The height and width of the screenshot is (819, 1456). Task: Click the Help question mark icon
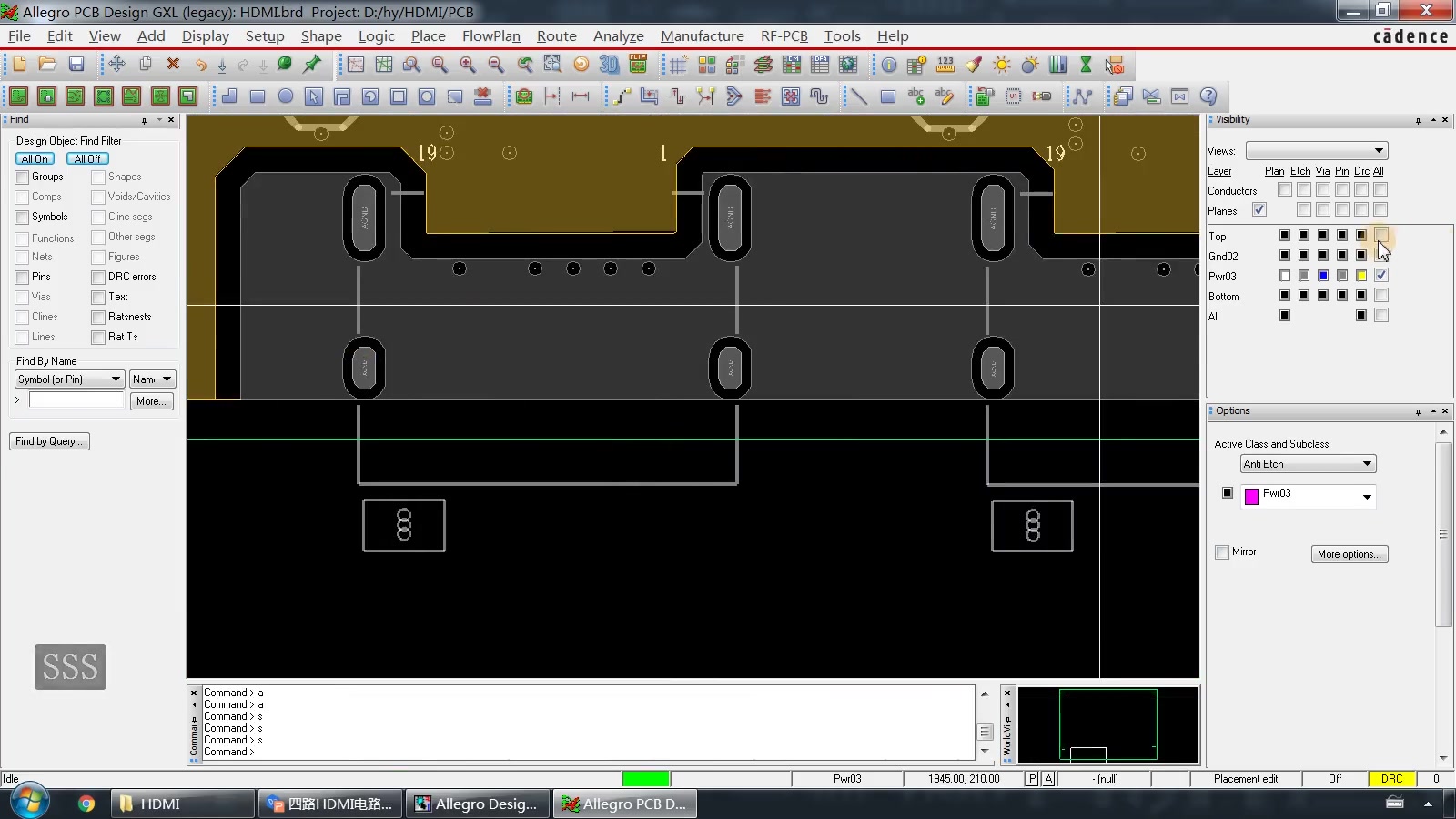[1208, 96]
